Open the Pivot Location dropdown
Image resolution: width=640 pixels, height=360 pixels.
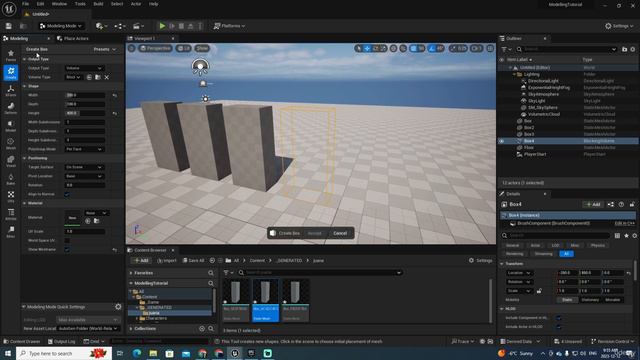[84, 176]
